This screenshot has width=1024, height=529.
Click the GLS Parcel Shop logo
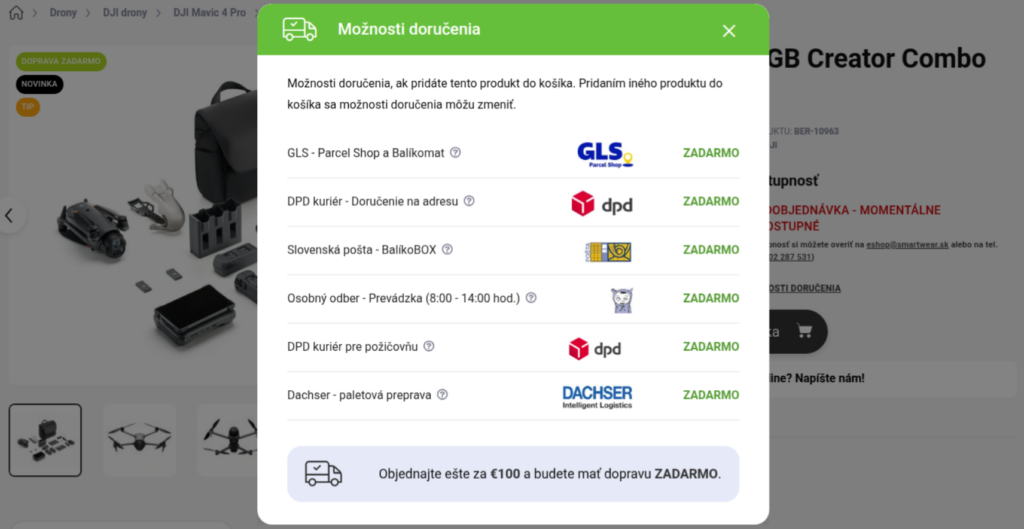(605, 155)
